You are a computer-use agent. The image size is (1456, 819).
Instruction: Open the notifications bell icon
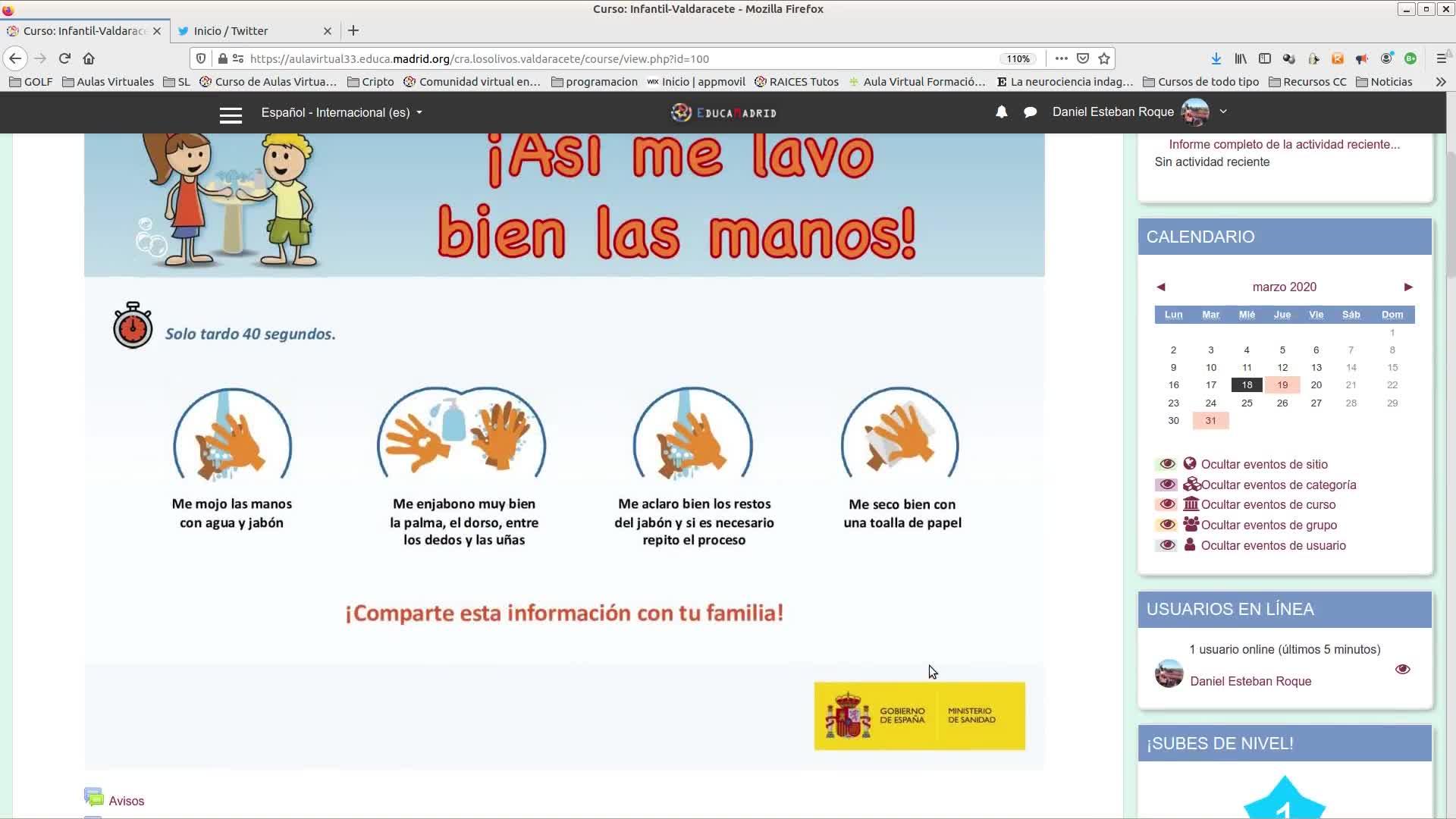[1001, 112]
